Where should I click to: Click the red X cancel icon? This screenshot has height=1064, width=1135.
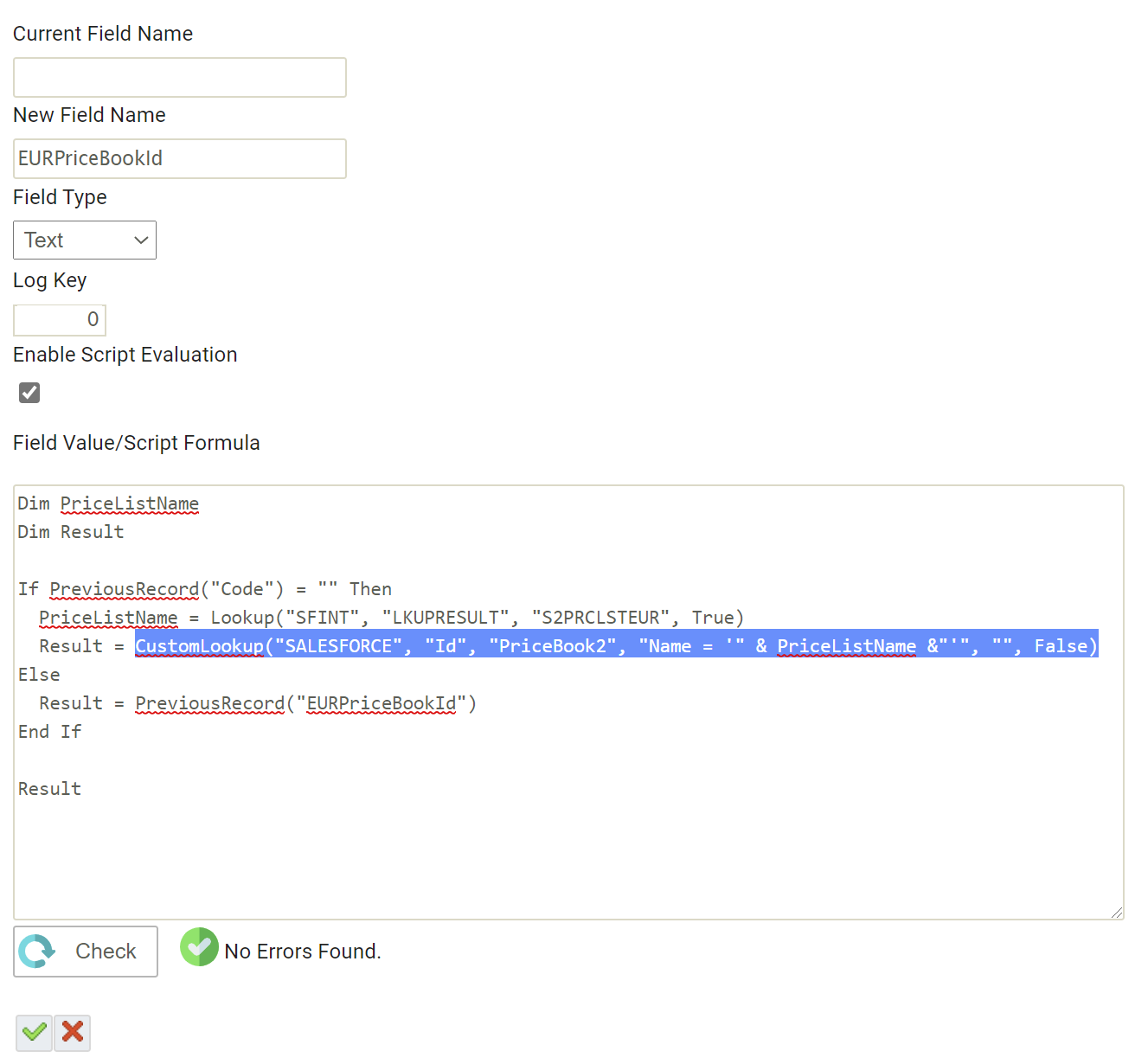click(x=73, y=1032)
